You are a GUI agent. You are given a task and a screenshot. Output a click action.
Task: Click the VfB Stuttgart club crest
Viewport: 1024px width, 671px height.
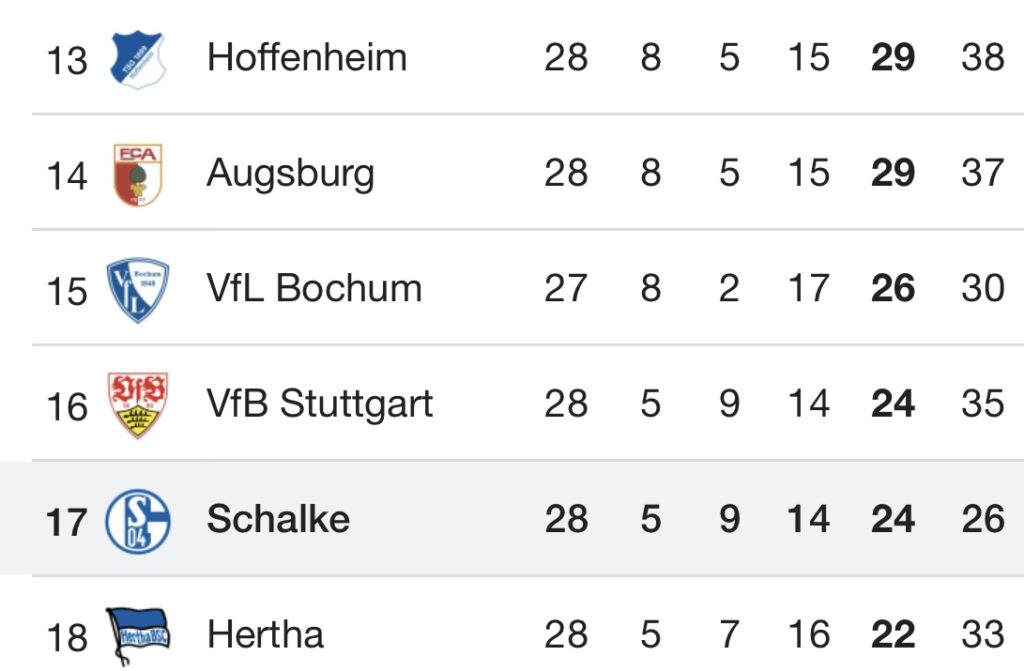(137, 405)
